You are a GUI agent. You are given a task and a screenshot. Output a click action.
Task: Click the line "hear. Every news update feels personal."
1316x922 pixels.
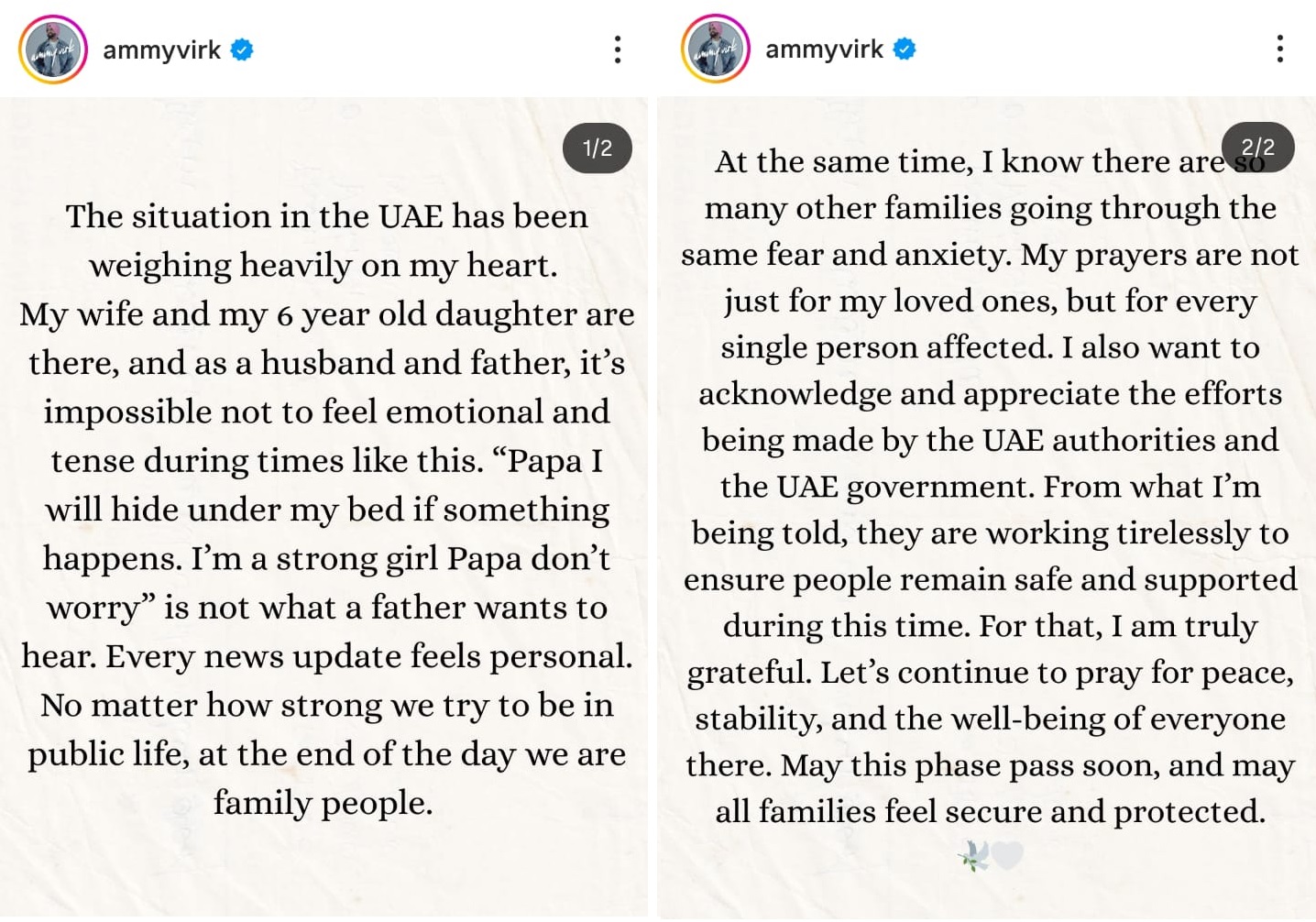[x=326, y=656]
